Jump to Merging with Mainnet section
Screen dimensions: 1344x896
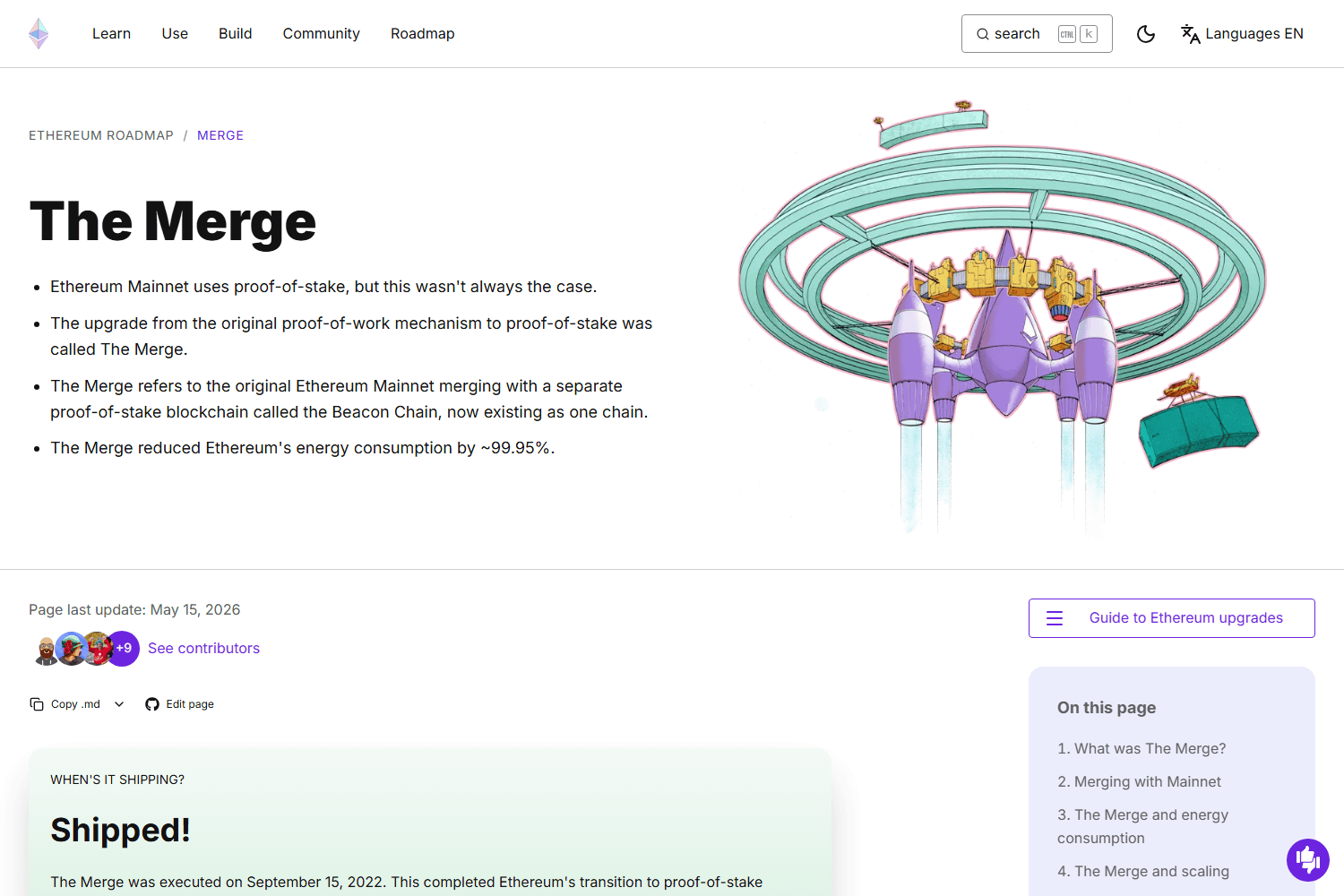tap(1139, 781)
